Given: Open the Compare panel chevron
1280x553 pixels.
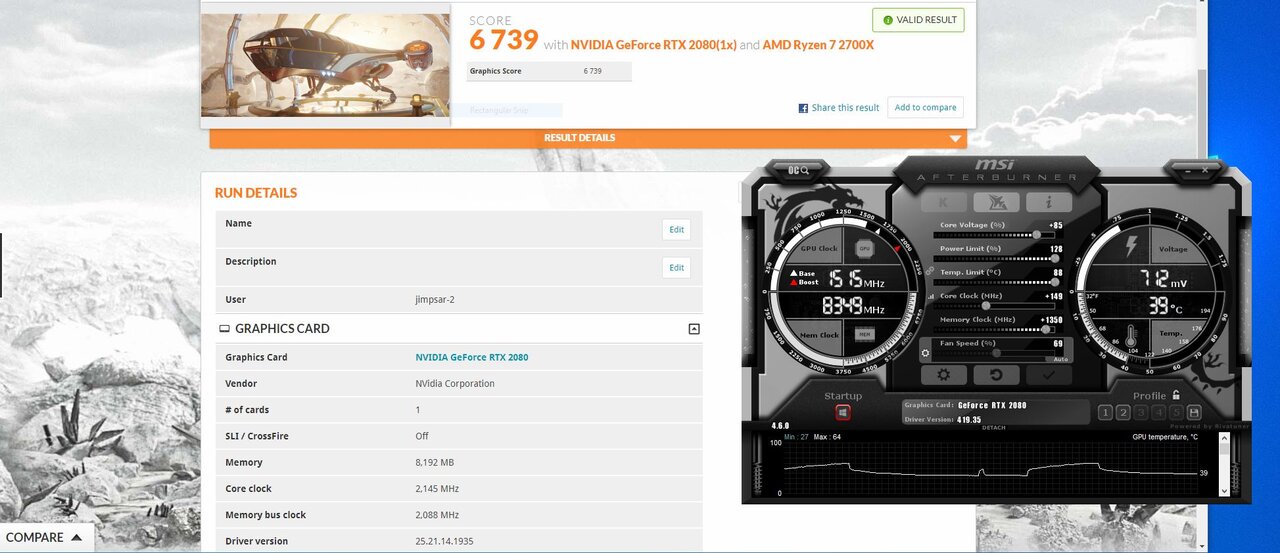Looking at the screenshot, I should [75, 537].
